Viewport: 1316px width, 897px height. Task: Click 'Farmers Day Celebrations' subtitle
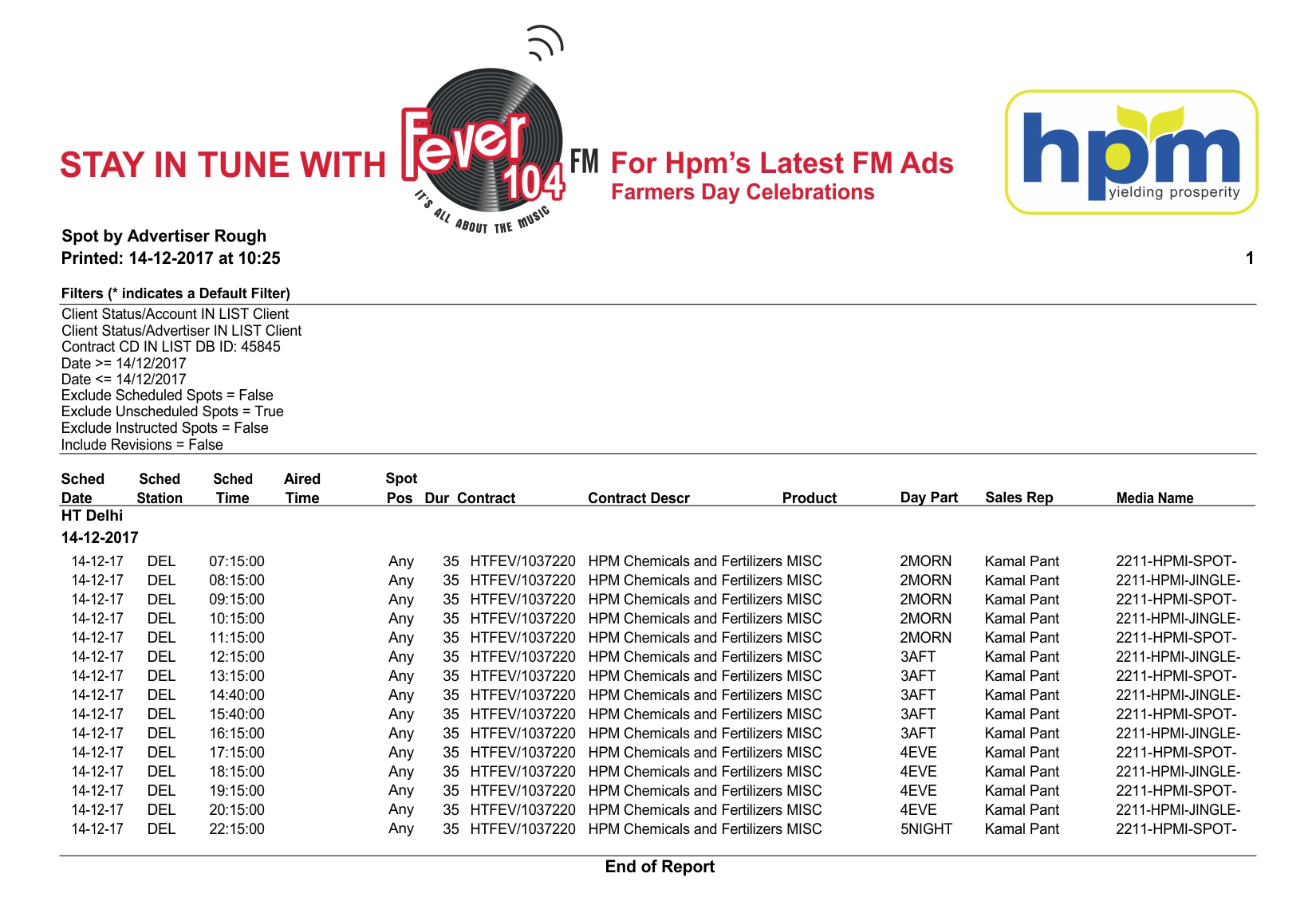coord(743,192)
